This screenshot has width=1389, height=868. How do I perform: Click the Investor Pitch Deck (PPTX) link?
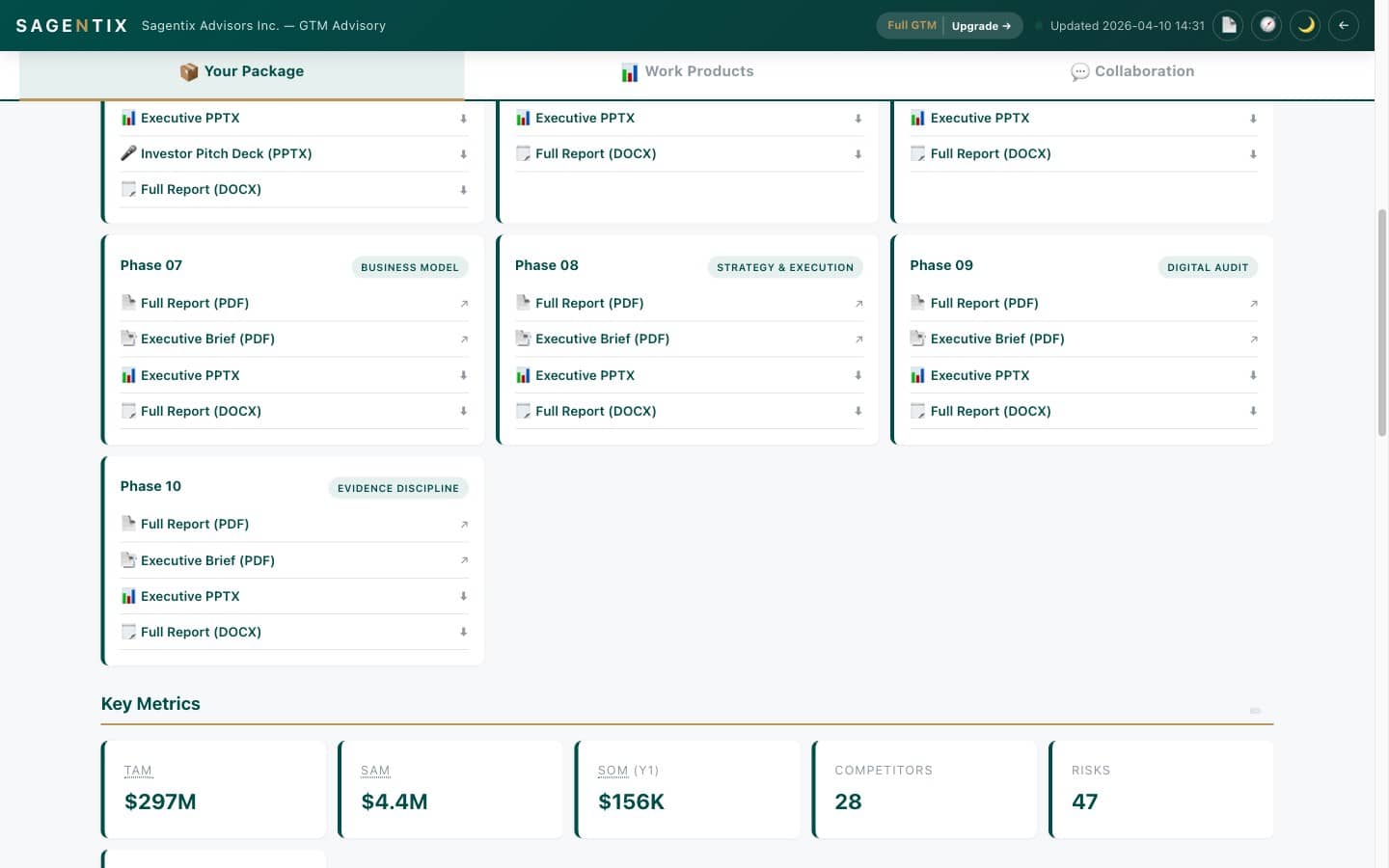[226, 153]
